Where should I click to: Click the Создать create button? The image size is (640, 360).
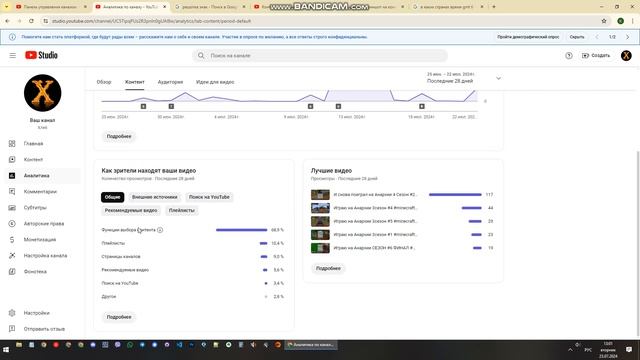(x=596, y=56)
